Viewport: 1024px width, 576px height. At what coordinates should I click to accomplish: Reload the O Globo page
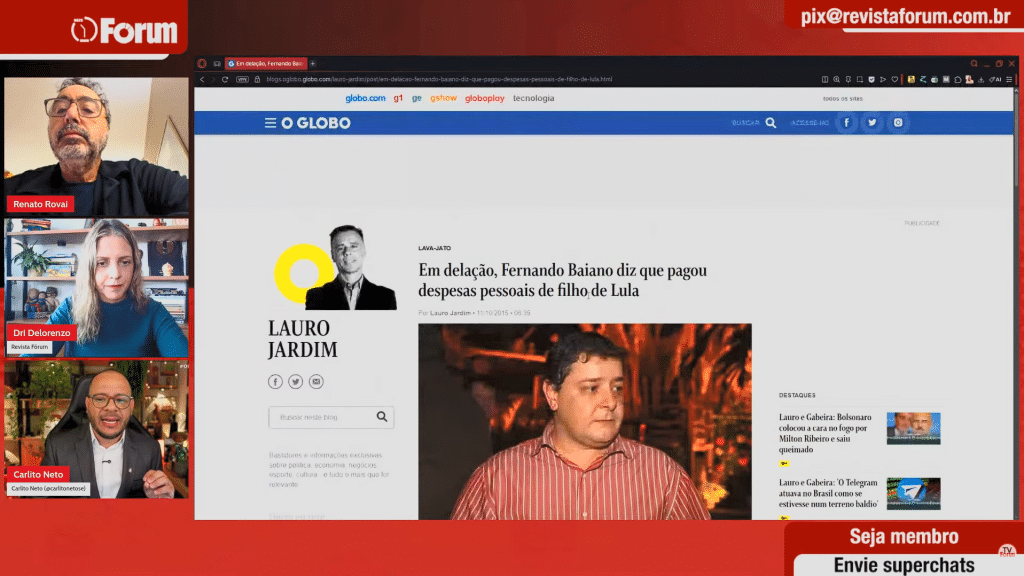225,79
